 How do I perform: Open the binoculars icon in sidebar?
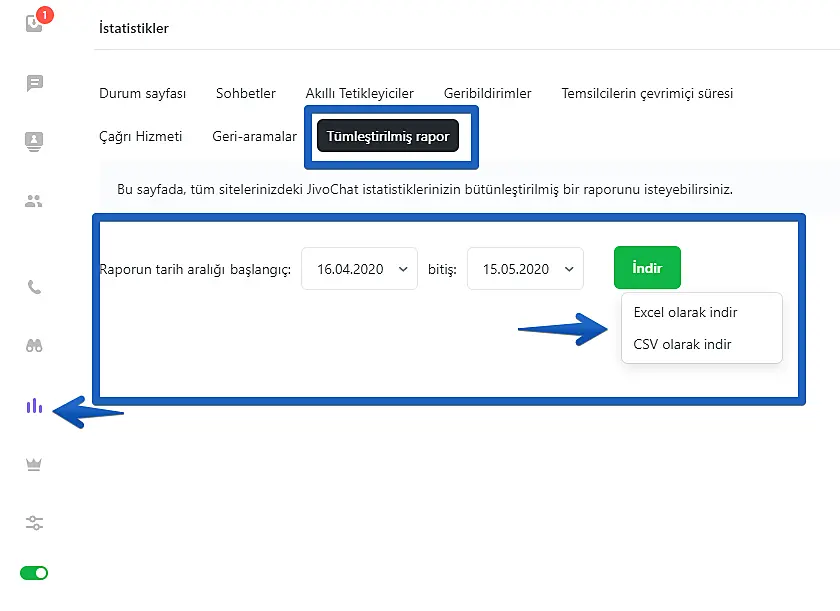click(35, 346)
